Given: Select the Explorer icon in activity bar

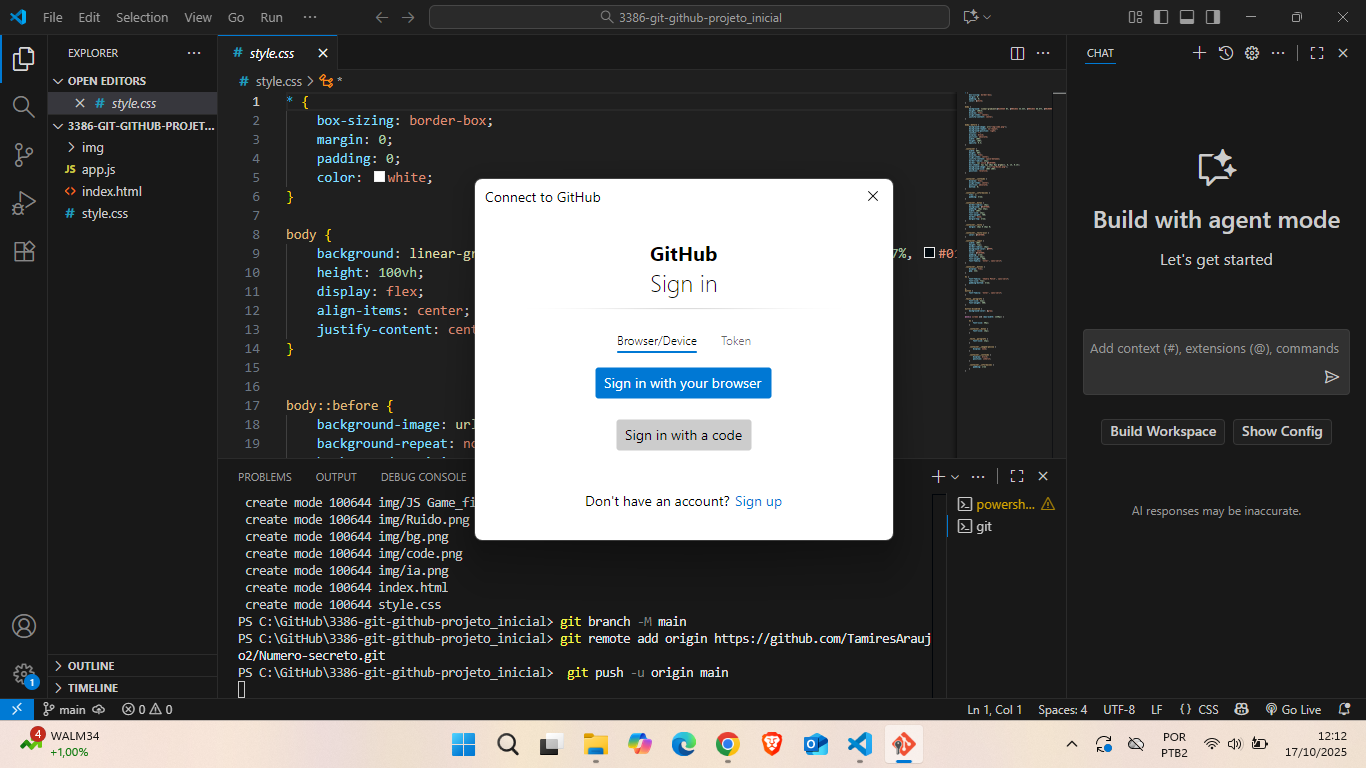Looking at the screenshot, I should 24,59.
